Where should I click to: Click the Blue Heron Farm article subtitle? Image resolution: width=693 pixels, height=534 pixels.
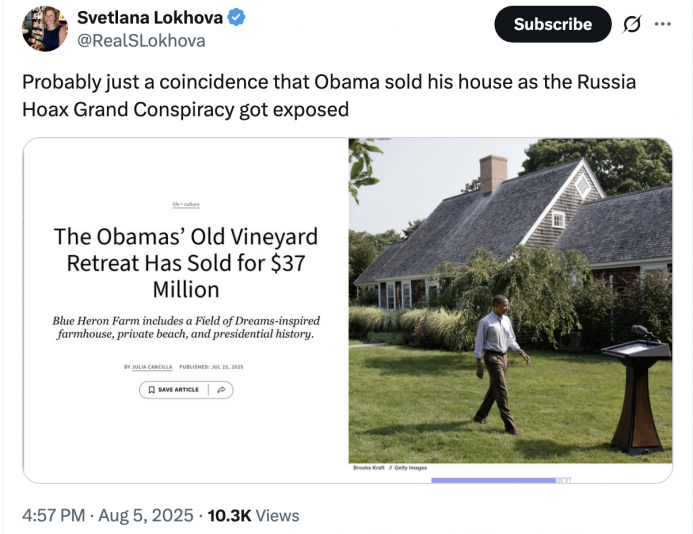coord(186,326)
